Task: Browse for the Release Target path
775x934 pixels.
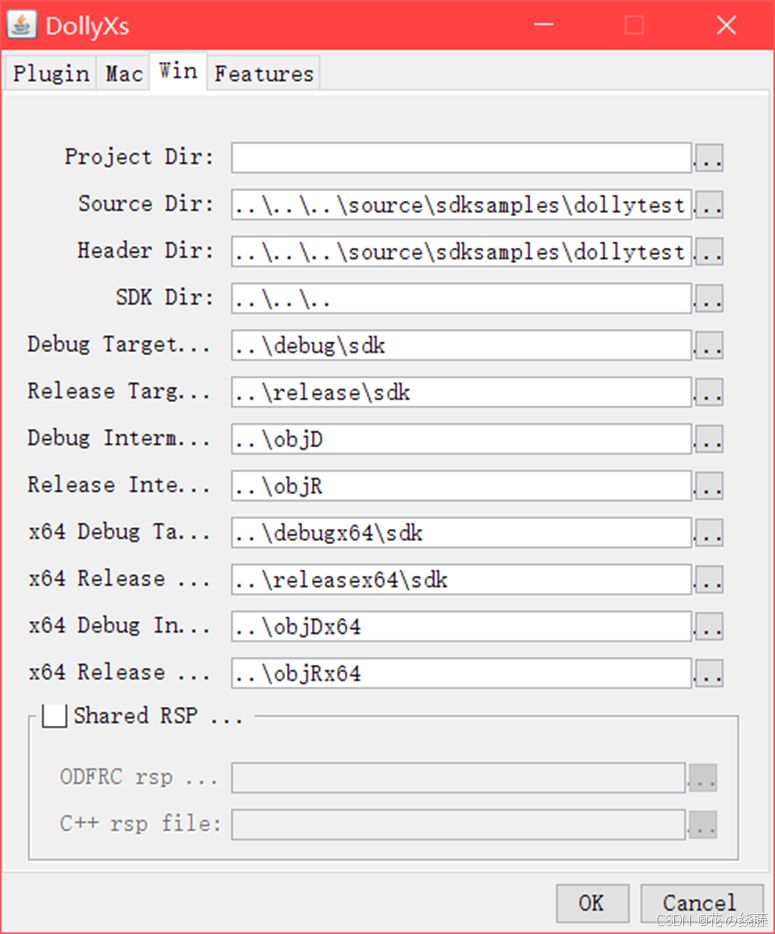Action: pos(709,392)
